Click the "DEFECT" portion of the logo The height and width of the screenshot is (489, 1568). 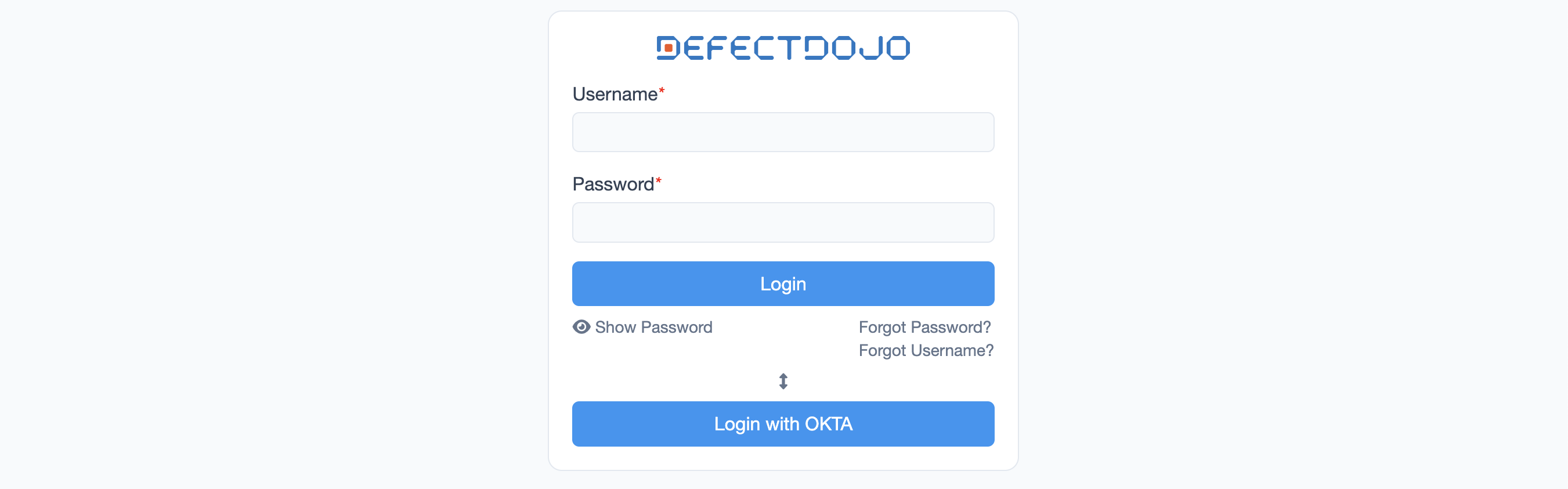[731, 48]
